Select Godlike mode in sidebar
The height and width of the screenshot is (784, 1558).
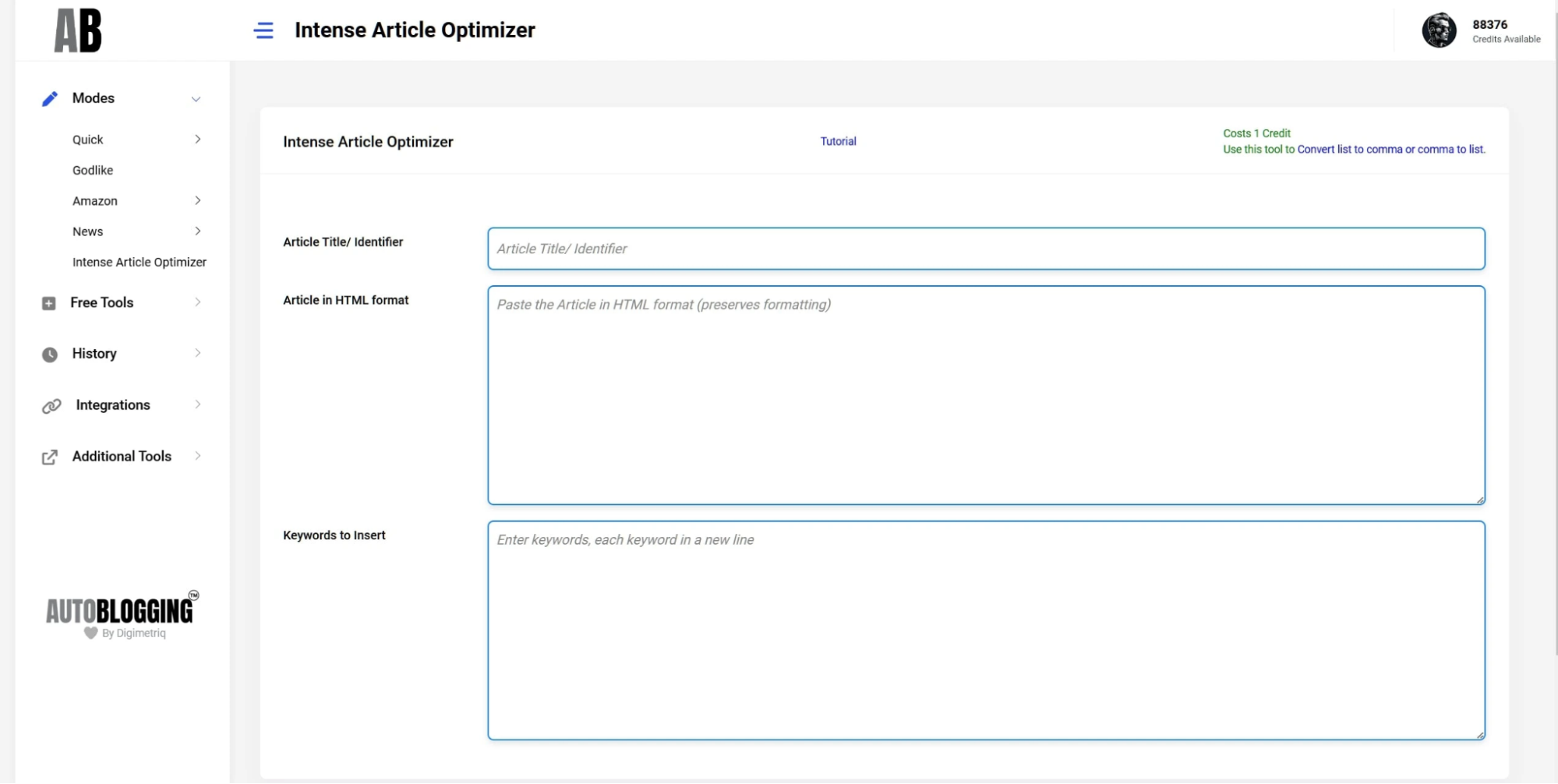click(x=93, y=171)
